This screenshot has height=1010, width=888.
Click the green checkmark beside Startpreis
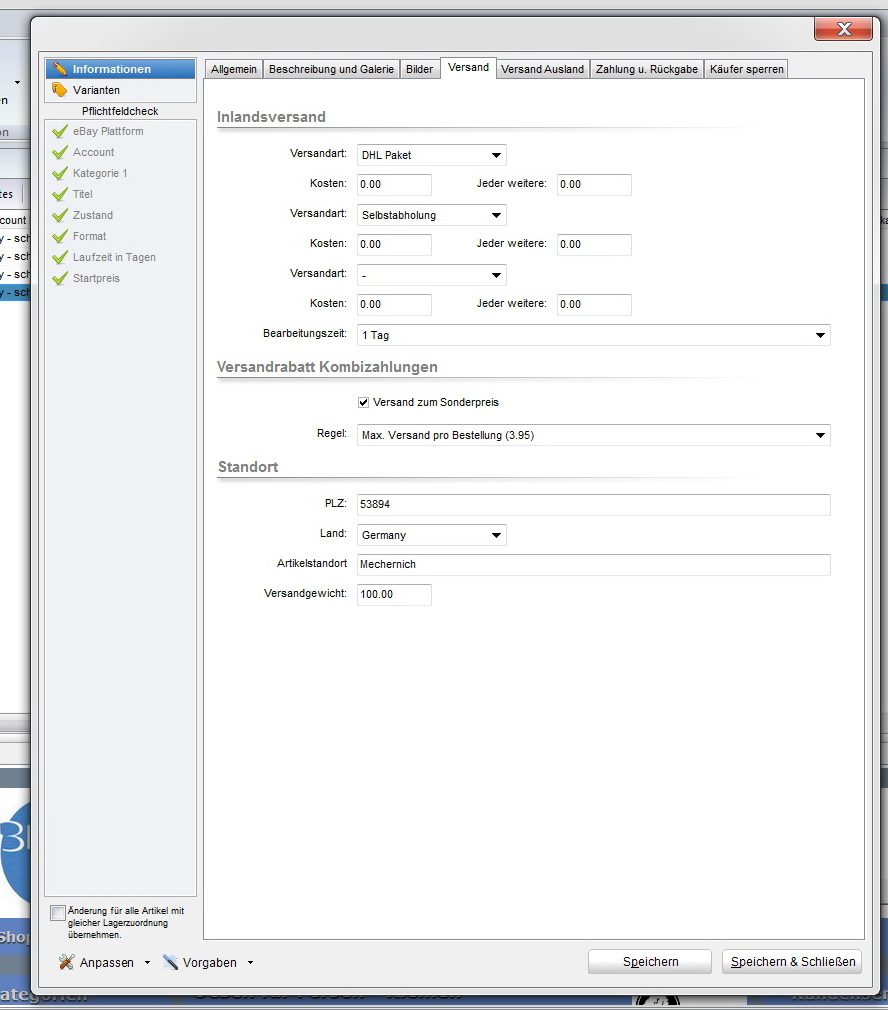[60, 279]
